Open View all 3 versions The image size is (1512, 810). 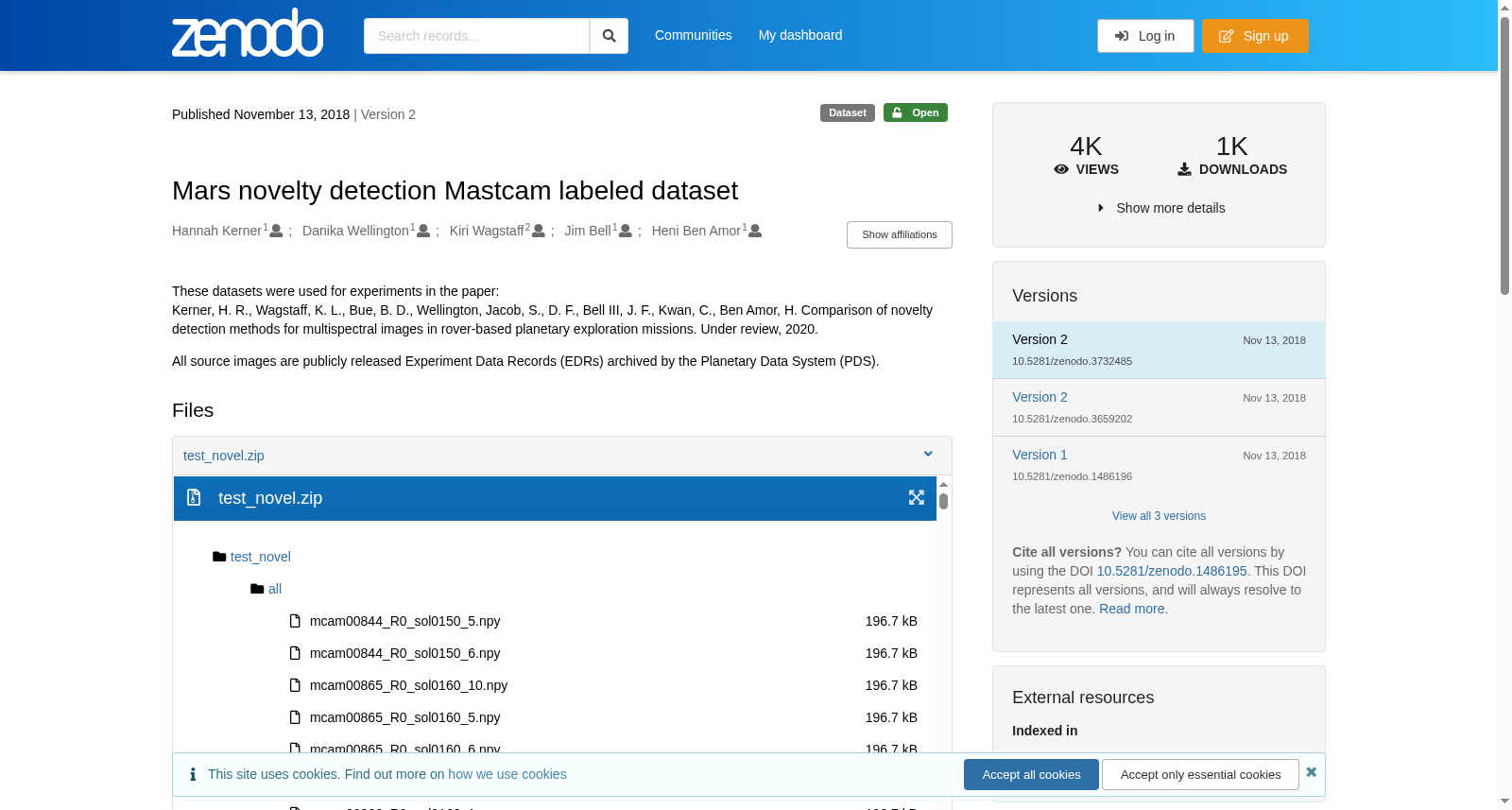click(x=1159, y=516)
